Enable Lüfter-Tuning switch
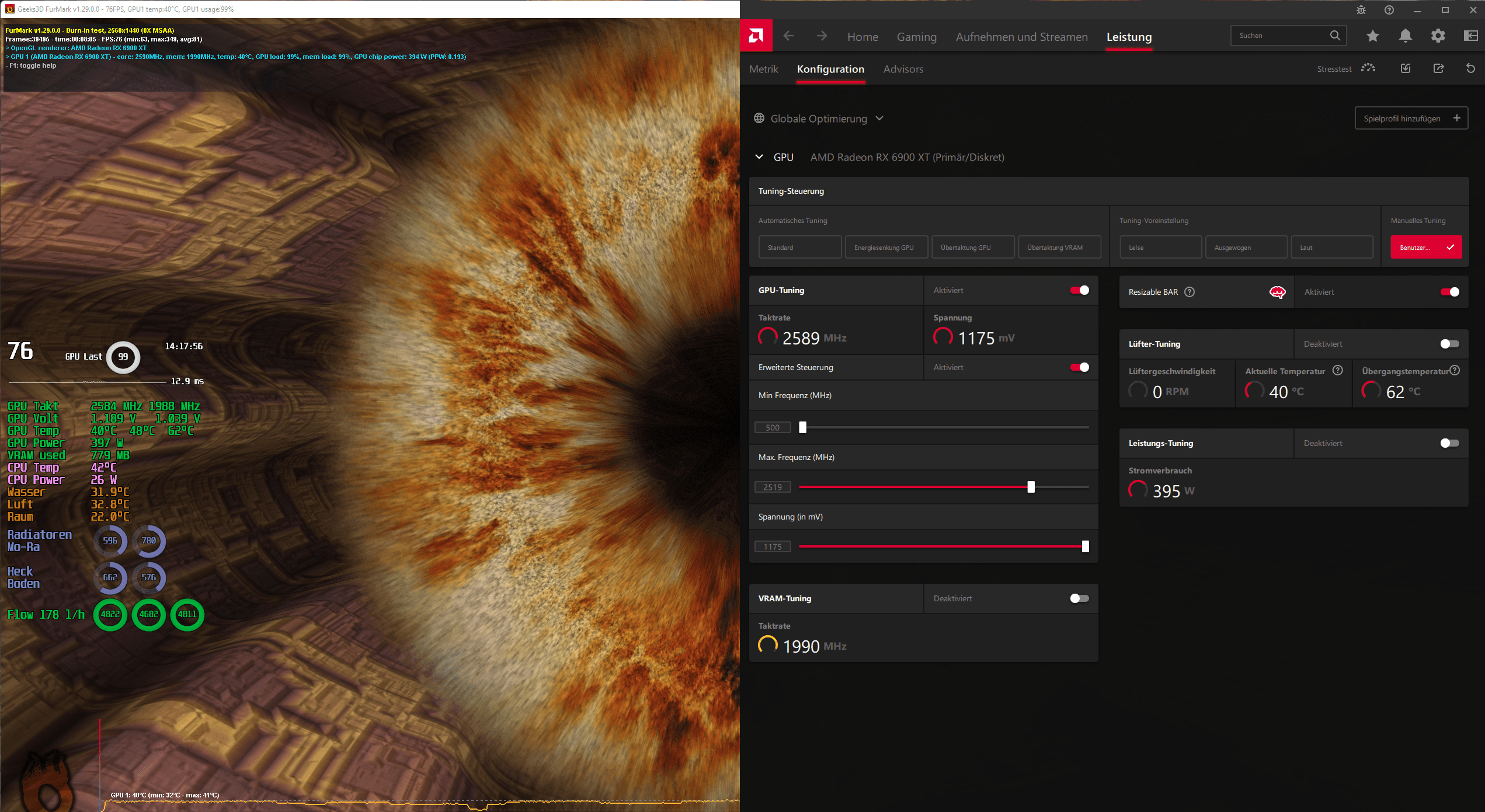Screen dimensions: 1485x812 [1450, 344]
